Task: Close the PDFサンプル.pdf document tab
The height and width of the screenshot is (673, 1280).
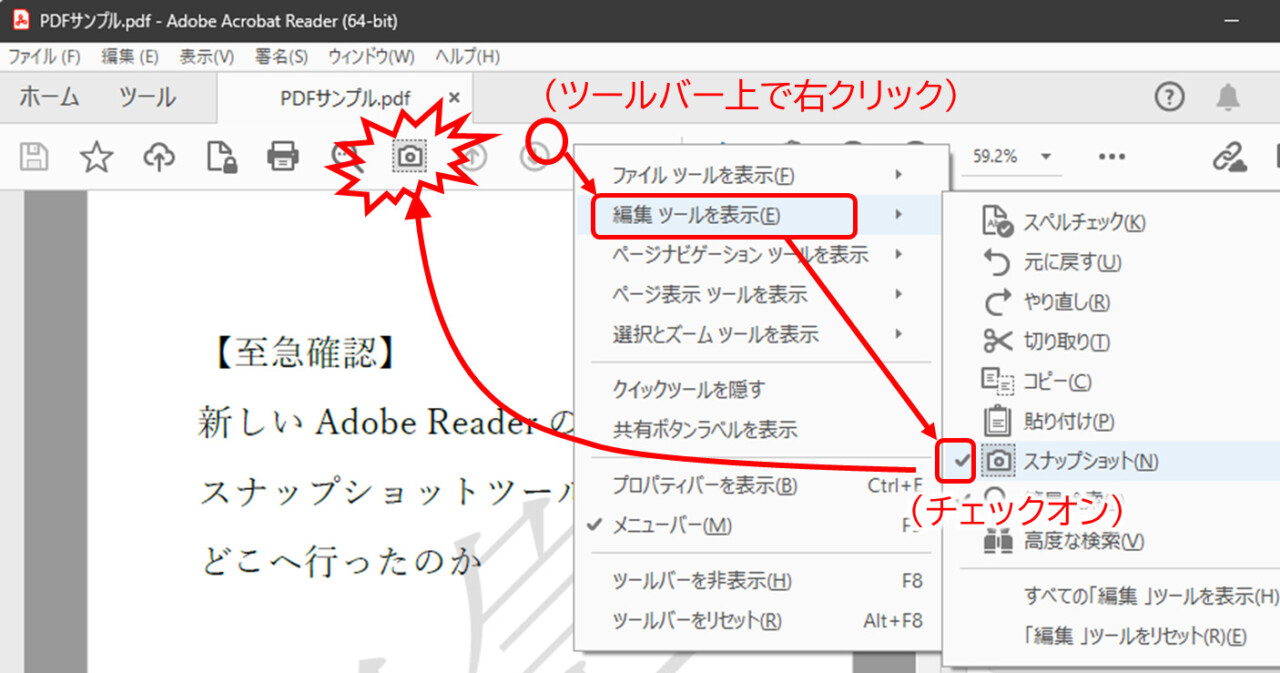Action: point(454,99)
